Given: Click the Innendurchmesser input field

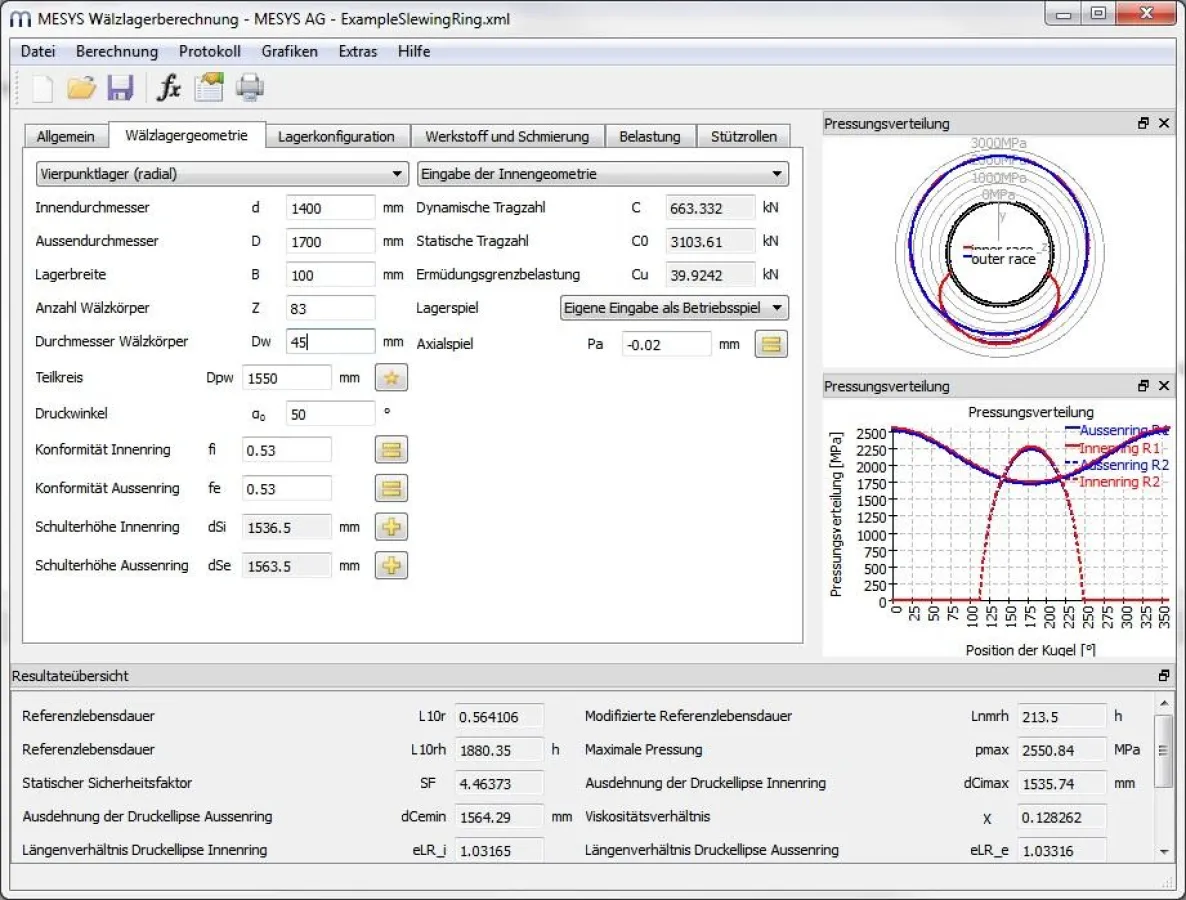Looking at the screenshot, I should [330, 208].
